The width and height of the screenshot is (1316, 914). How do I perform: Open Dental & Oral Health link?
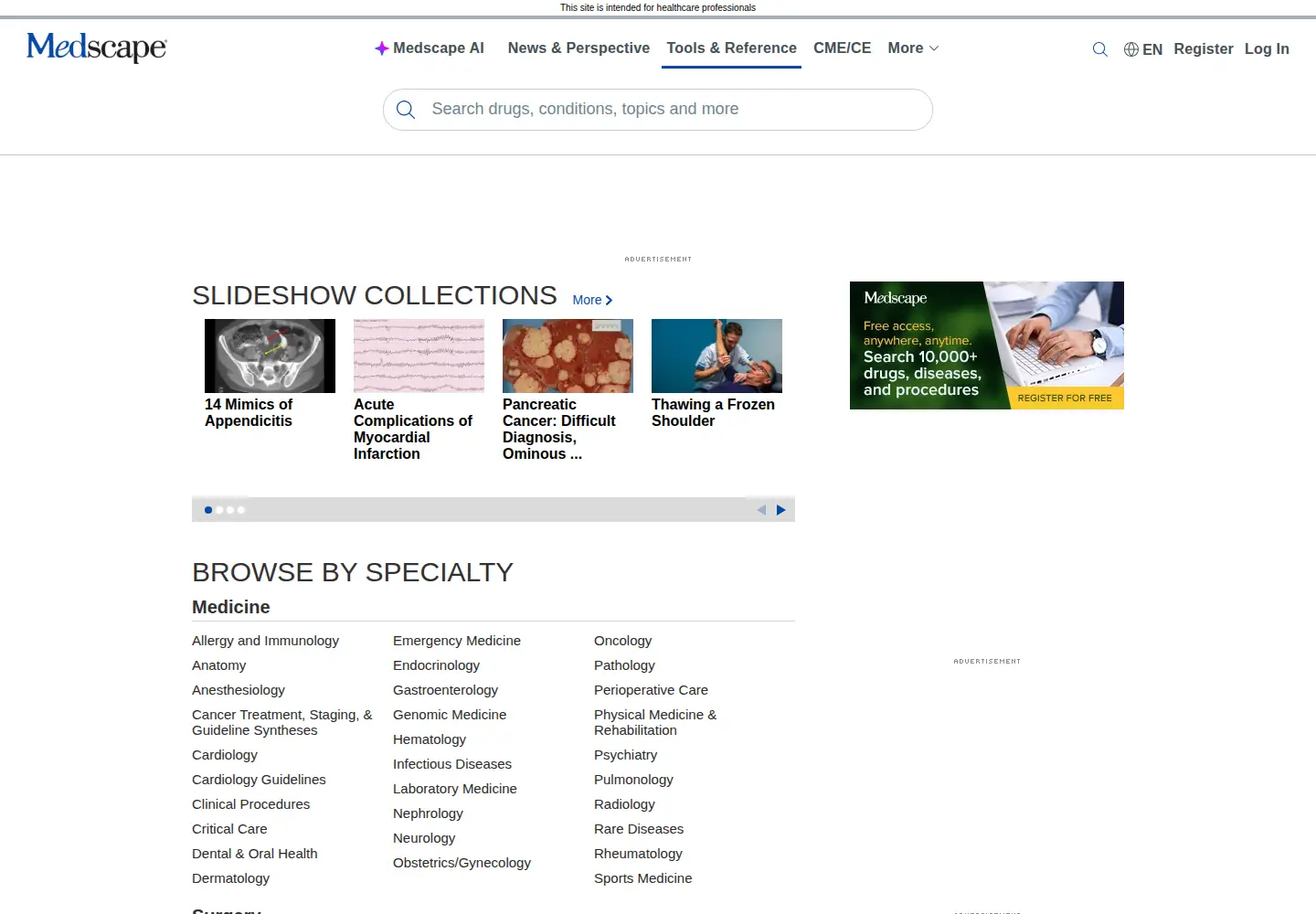click(255, 854)
